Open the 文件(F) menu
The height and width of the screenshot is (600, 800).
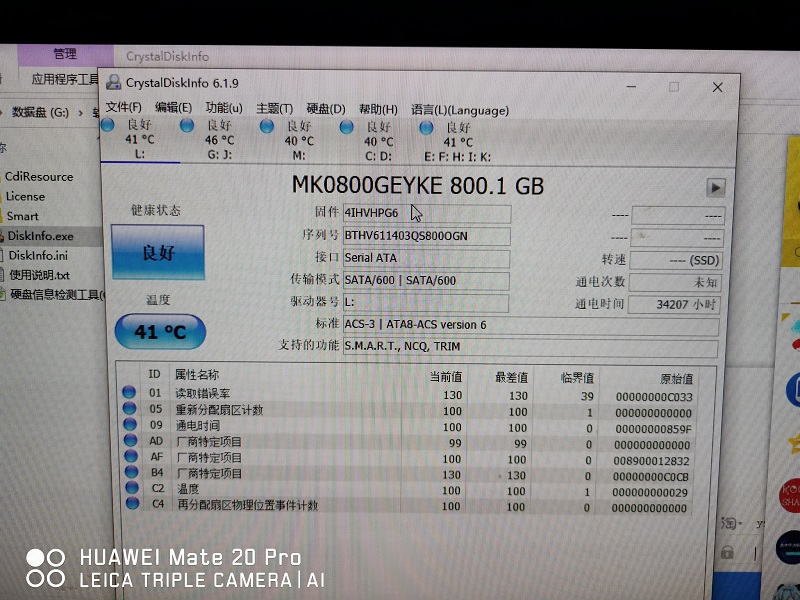pos(123,107)
